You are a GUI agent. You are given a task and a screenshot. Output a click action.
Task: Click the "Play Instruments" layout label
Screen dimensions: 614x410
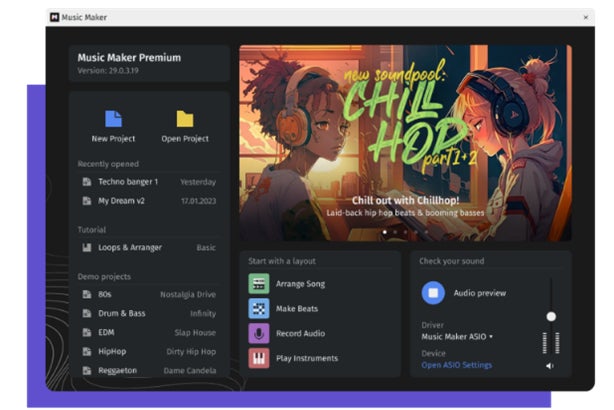(x=307, y=358)
